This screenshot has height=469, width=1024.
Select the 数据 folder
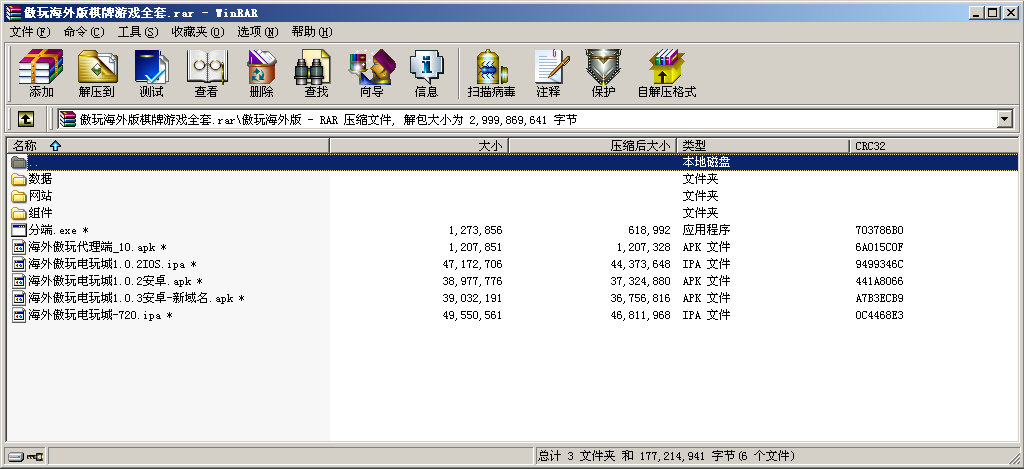tap(40, 179)
